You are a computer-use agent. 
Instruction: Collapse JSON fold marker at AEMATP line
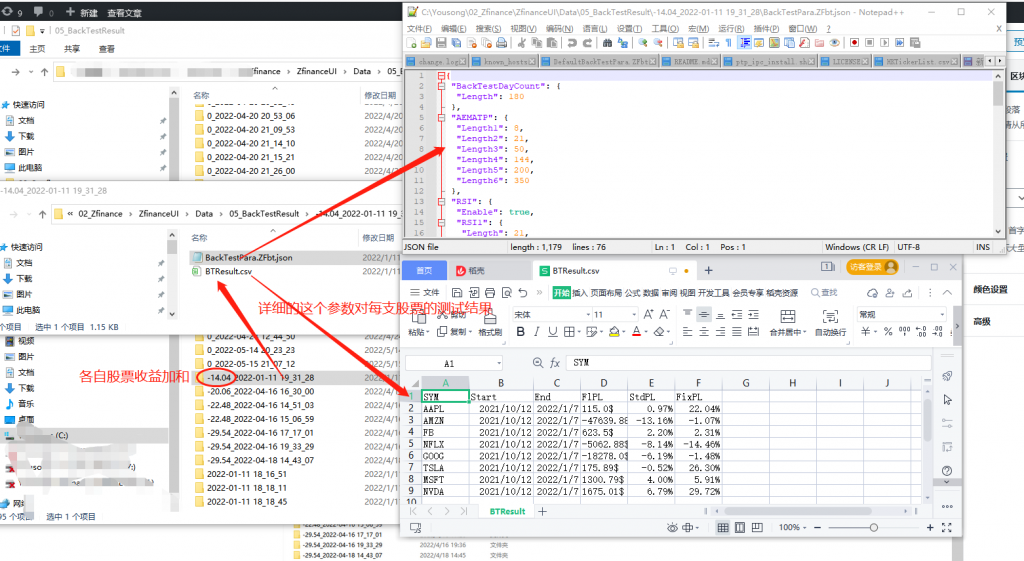pos(441,118)
